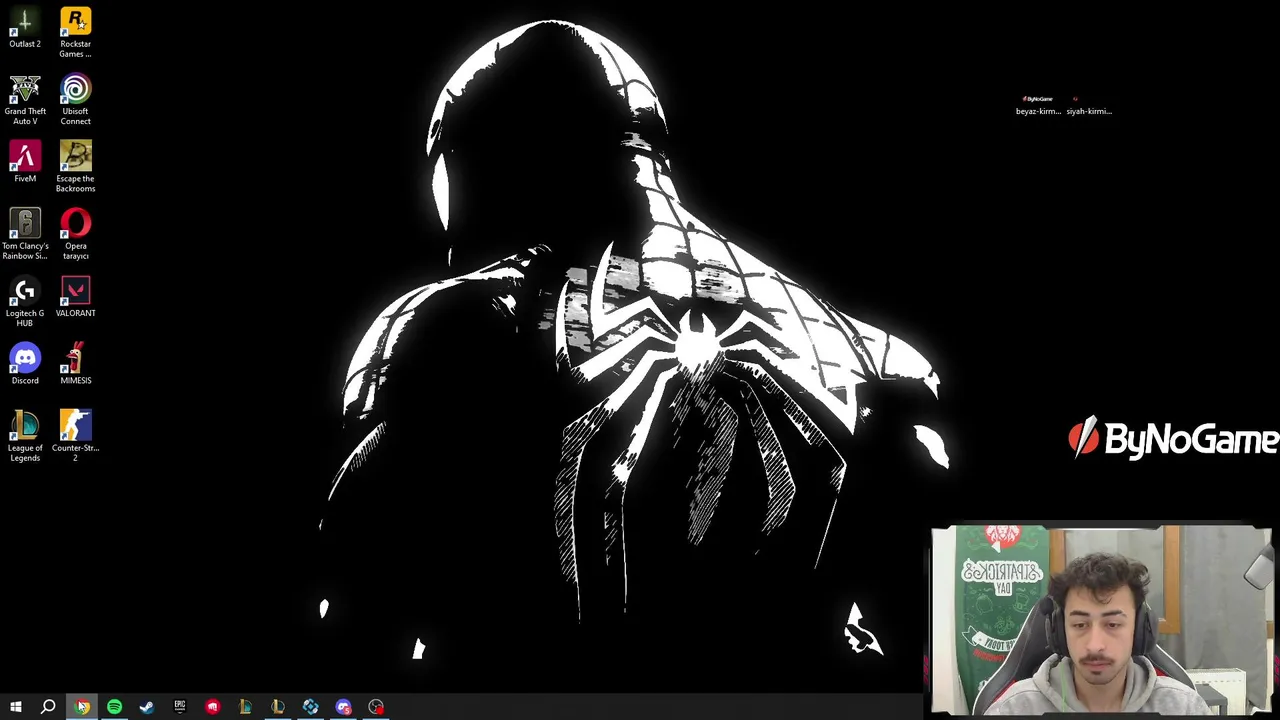Image resolution: width=1280 pixels, height=720 pixels.
Task: Select Tom Clancy's Rainbow Six shortcut
Action: [x=25, y=234]
